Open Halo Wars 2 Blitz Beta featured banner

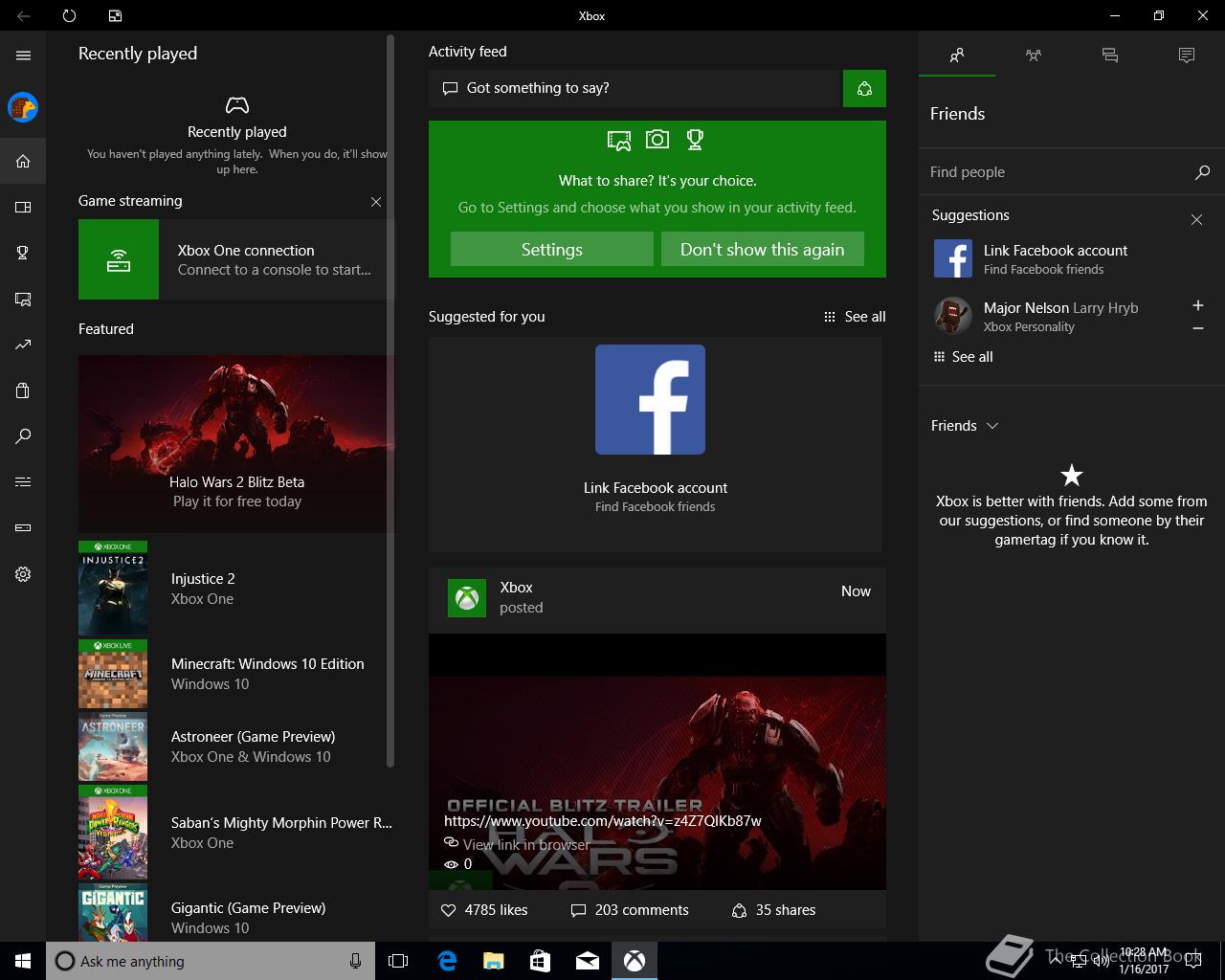[x=236, y=444]
